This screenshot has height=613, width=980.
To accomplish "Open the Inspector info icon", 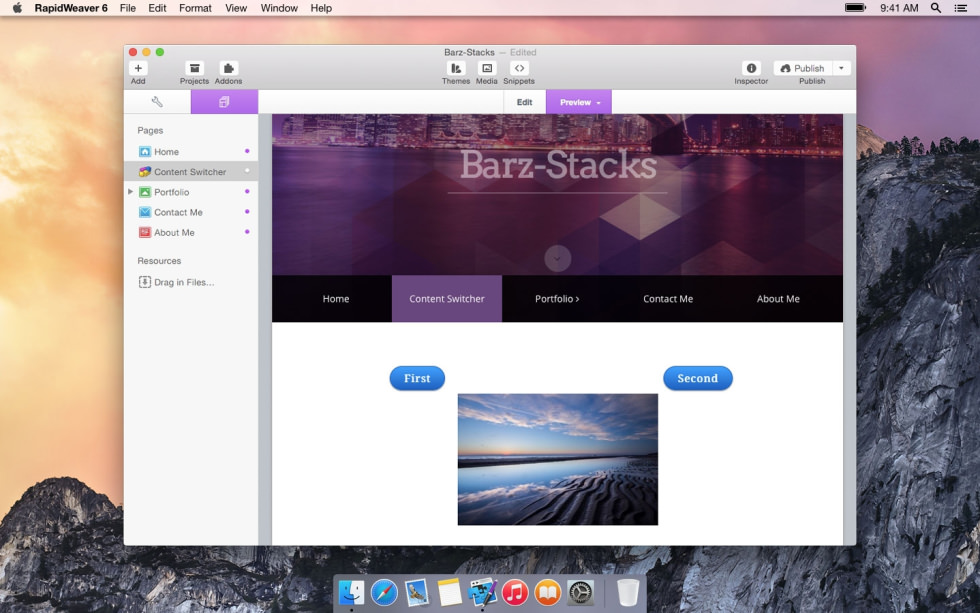I will point(751,68).
